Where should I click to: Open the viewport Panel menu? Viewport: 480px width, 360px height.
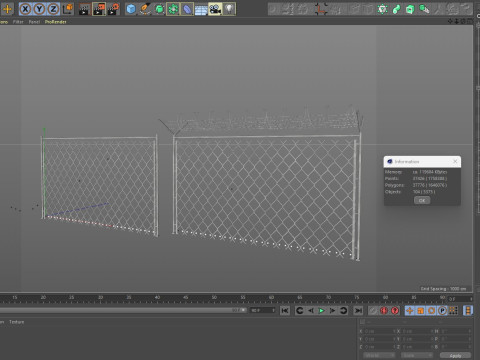pyautogui.click(x=34, y=22)
